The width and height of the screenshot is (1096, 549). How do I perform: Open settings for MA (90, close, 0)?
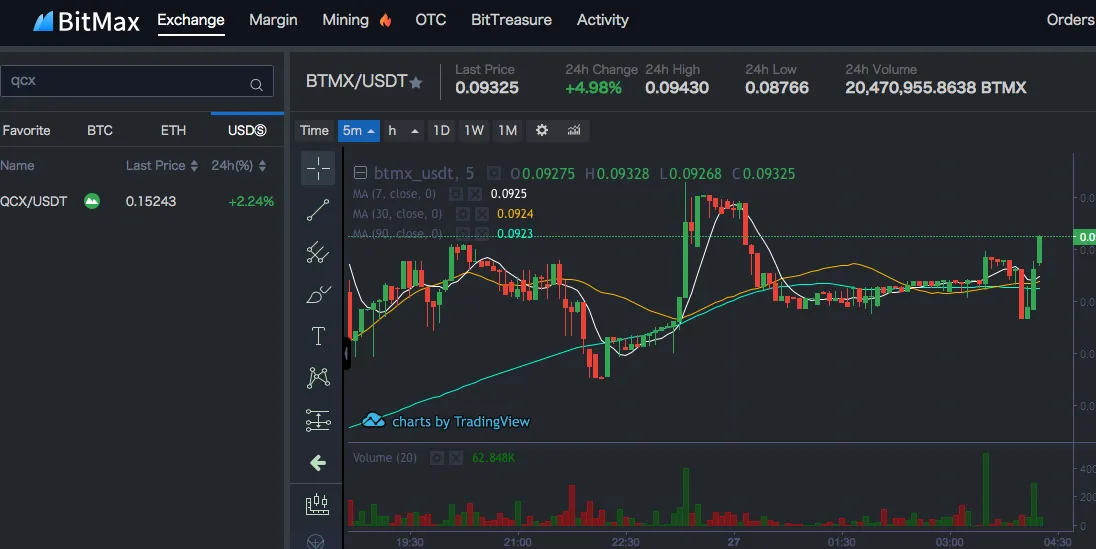coord(462,234)
